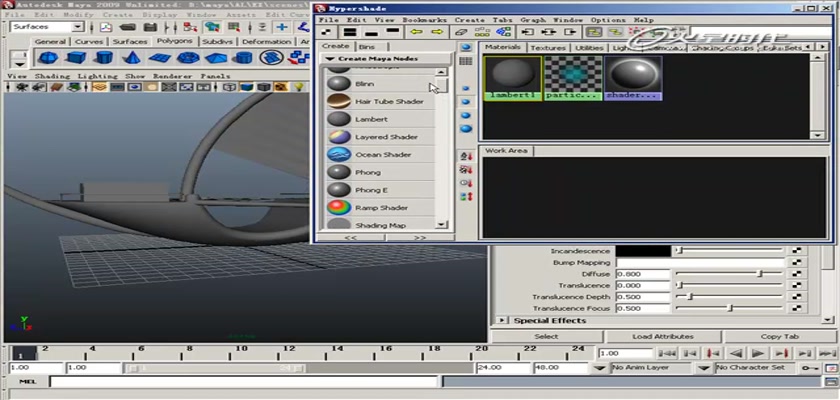The image size is (840, 400).
Task: Click the go to start of range button
Action: click(x=666, y=353)
